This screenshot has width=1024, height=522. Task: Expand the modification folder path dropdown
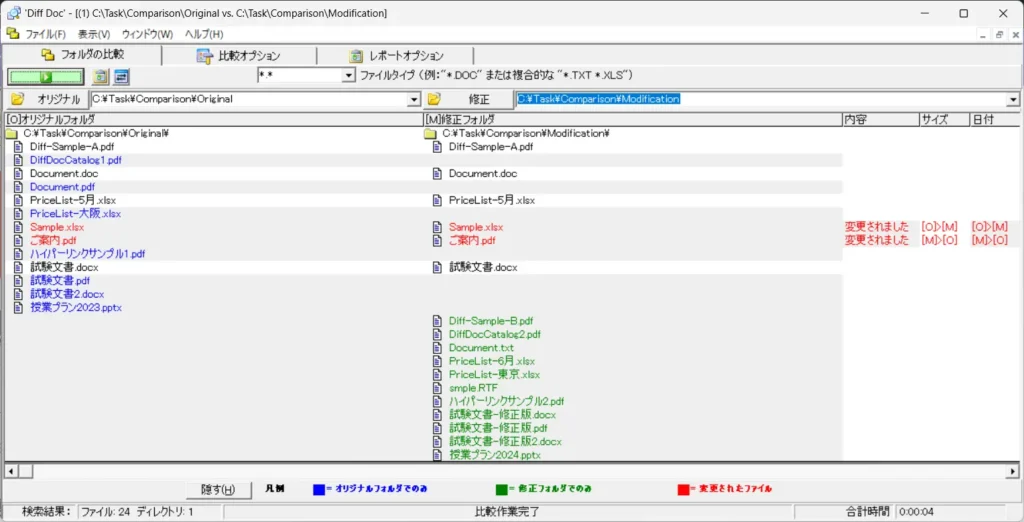coord(1012,100)
